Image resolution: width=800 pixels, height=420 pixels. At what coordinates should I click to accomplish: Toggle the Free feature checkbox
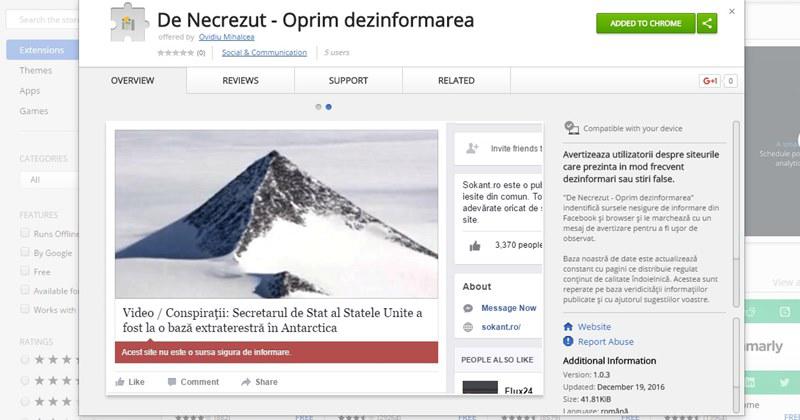(24, 271)
